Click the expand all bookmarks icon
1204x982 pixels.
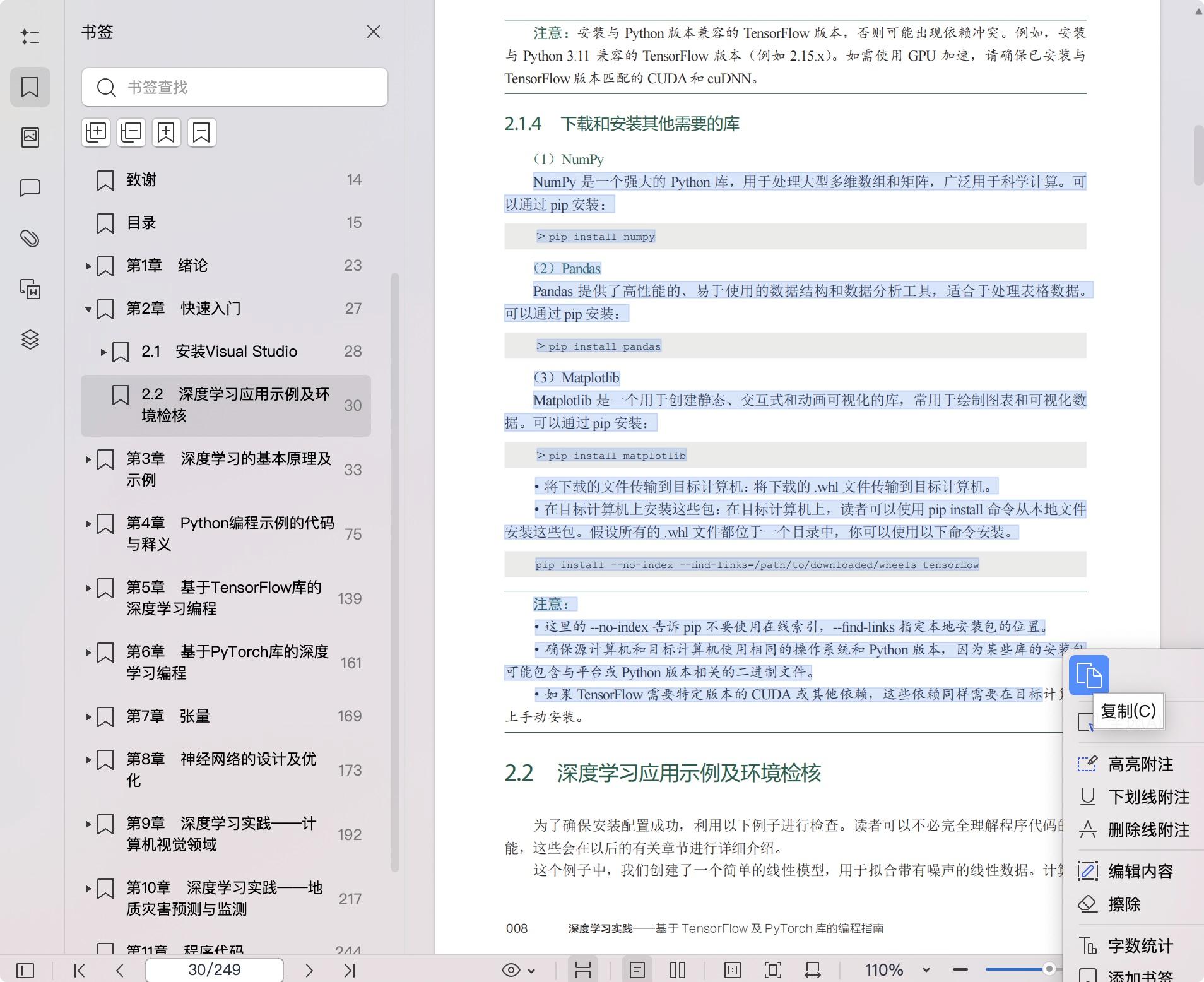[96, 133]
